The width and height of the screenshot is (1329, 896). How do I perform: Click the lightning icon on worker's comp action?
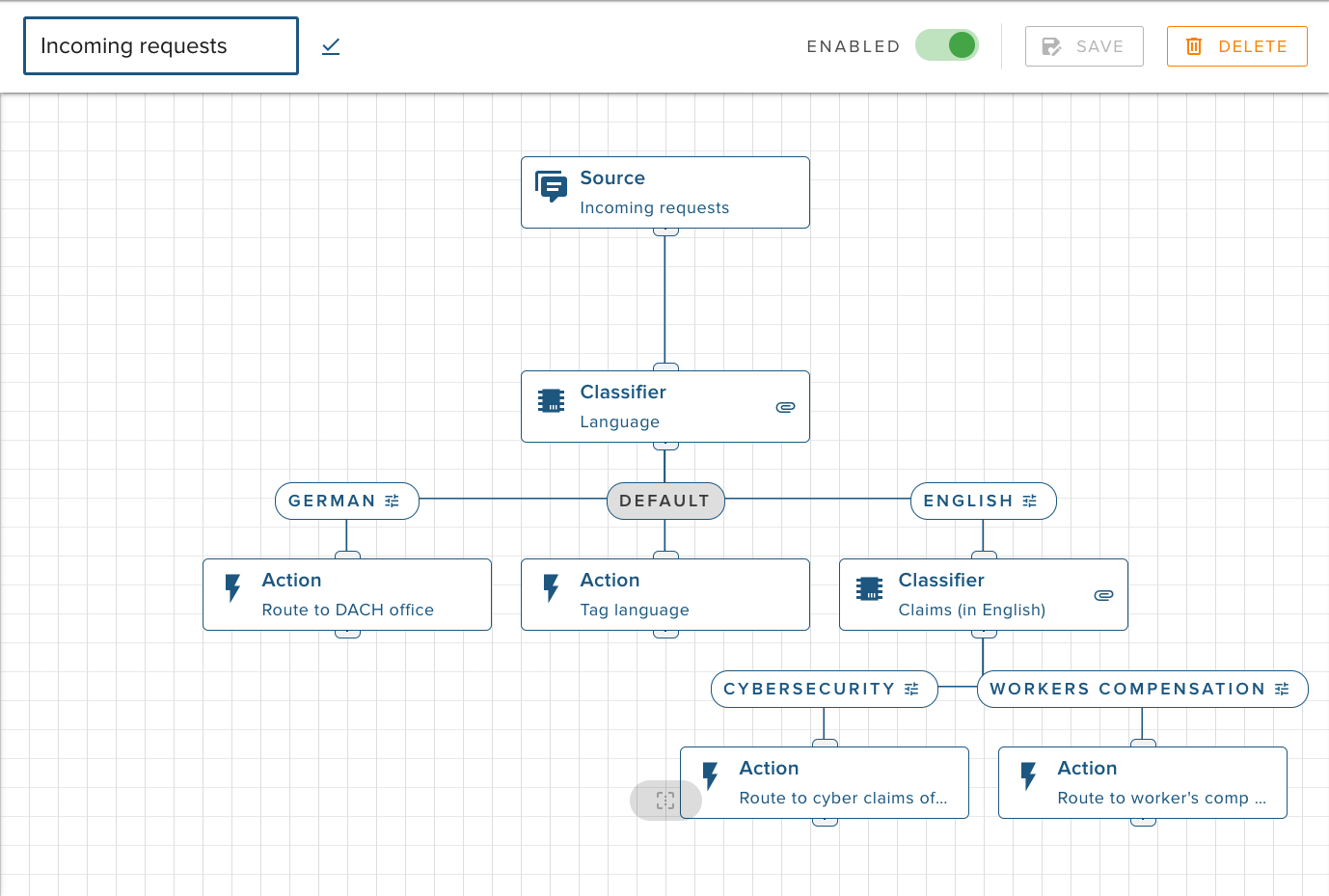(x=1028, y=775)
